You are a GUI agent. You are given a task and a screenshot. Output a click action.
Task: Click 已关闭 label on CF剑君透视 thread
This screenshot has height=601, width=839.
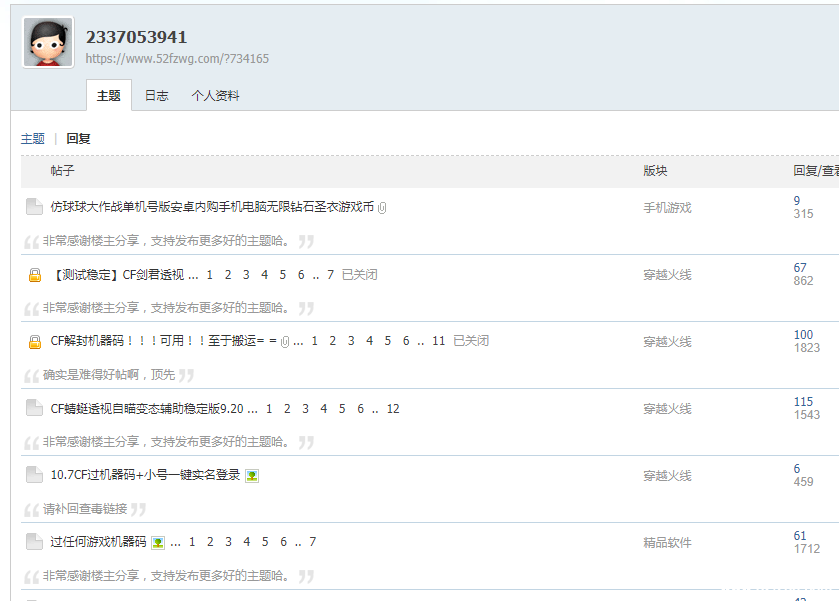click(360, 275)
